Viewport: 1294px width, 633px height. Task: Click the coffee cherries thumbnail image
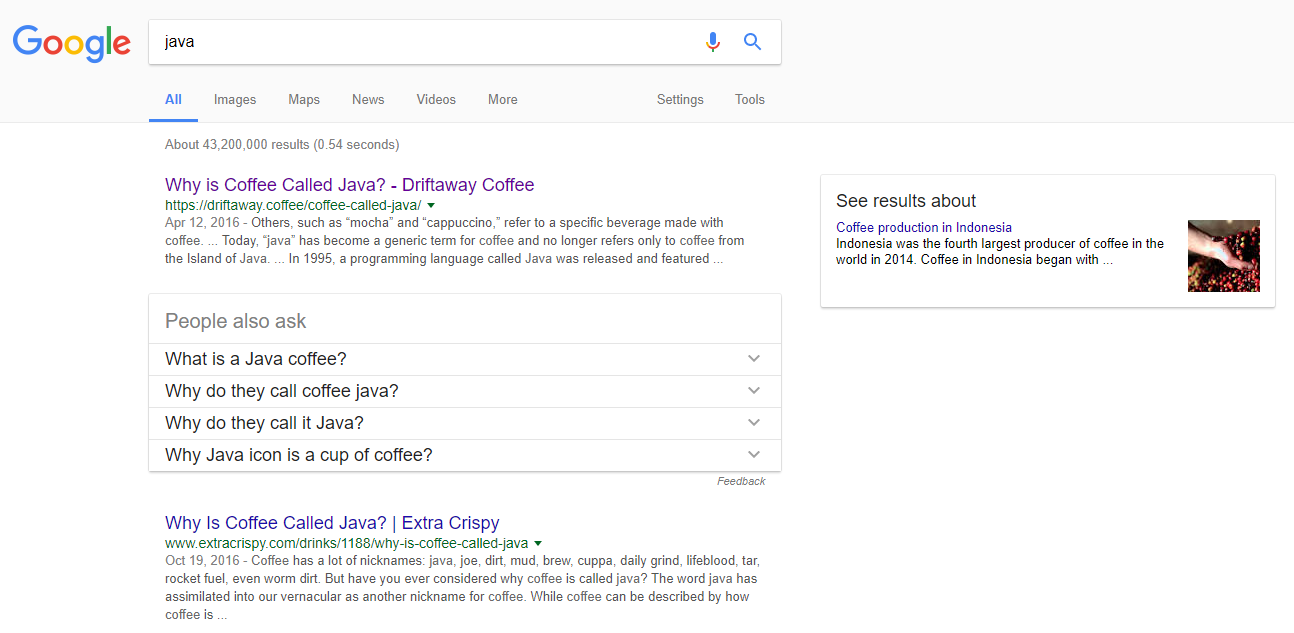(x=1224, y=256)
